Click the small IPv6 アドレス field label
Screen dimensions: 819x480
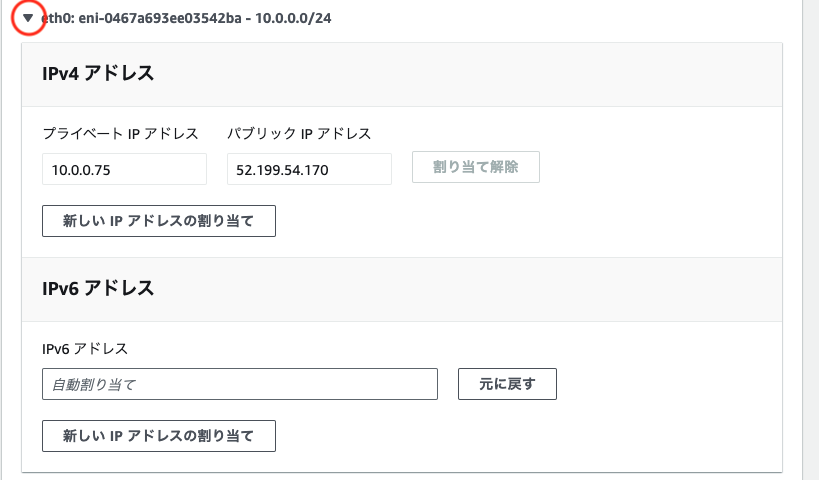(x=85, y=348)
